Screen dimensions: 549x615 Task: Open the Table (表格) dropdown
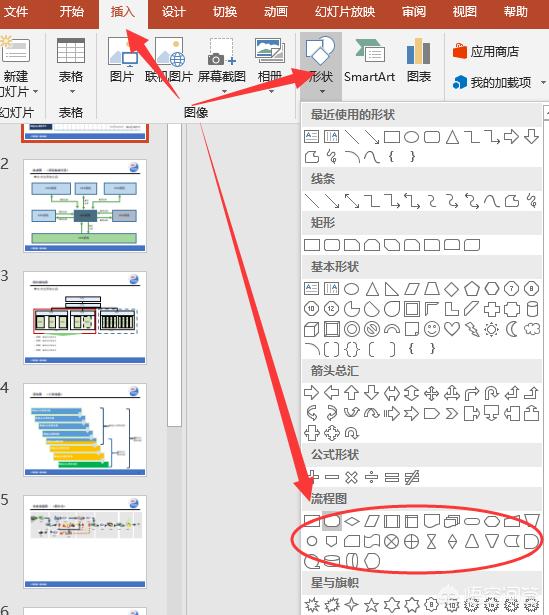tap(71, 67)
